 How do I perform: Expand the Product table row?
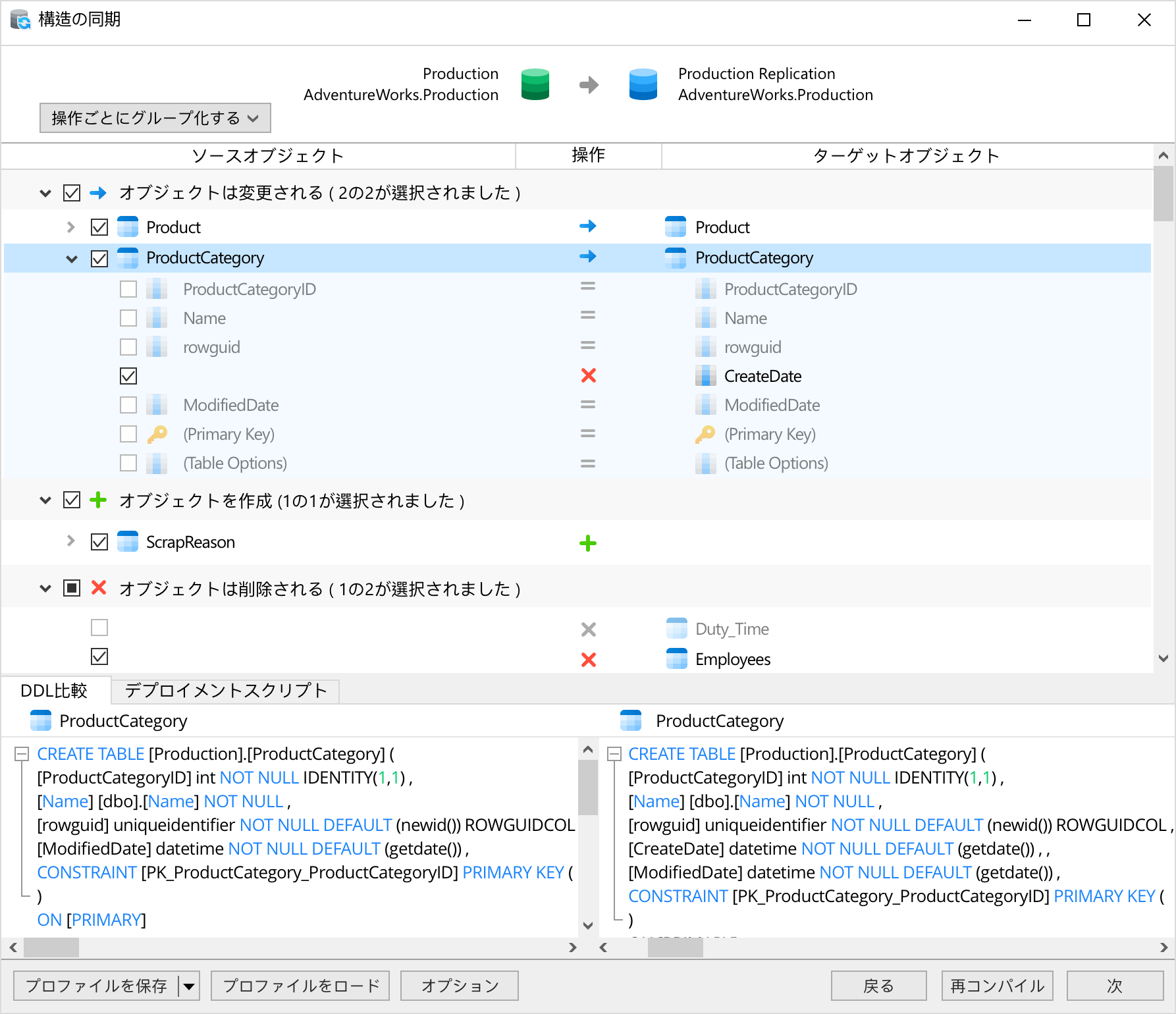point(71,227)
